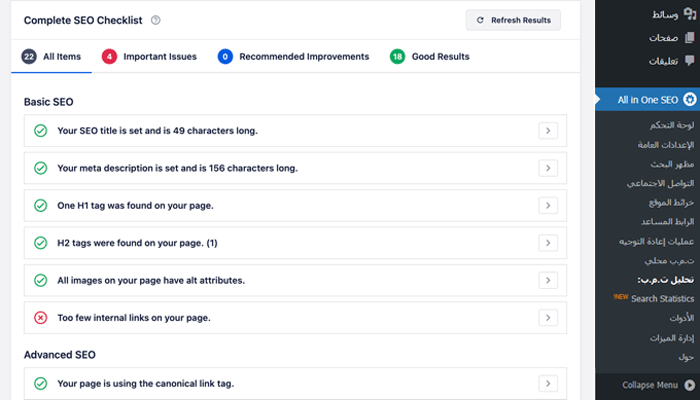Screen dimensions: 700x400
Task: Switch to the Important Issues tab
Action: coord(150,57)
